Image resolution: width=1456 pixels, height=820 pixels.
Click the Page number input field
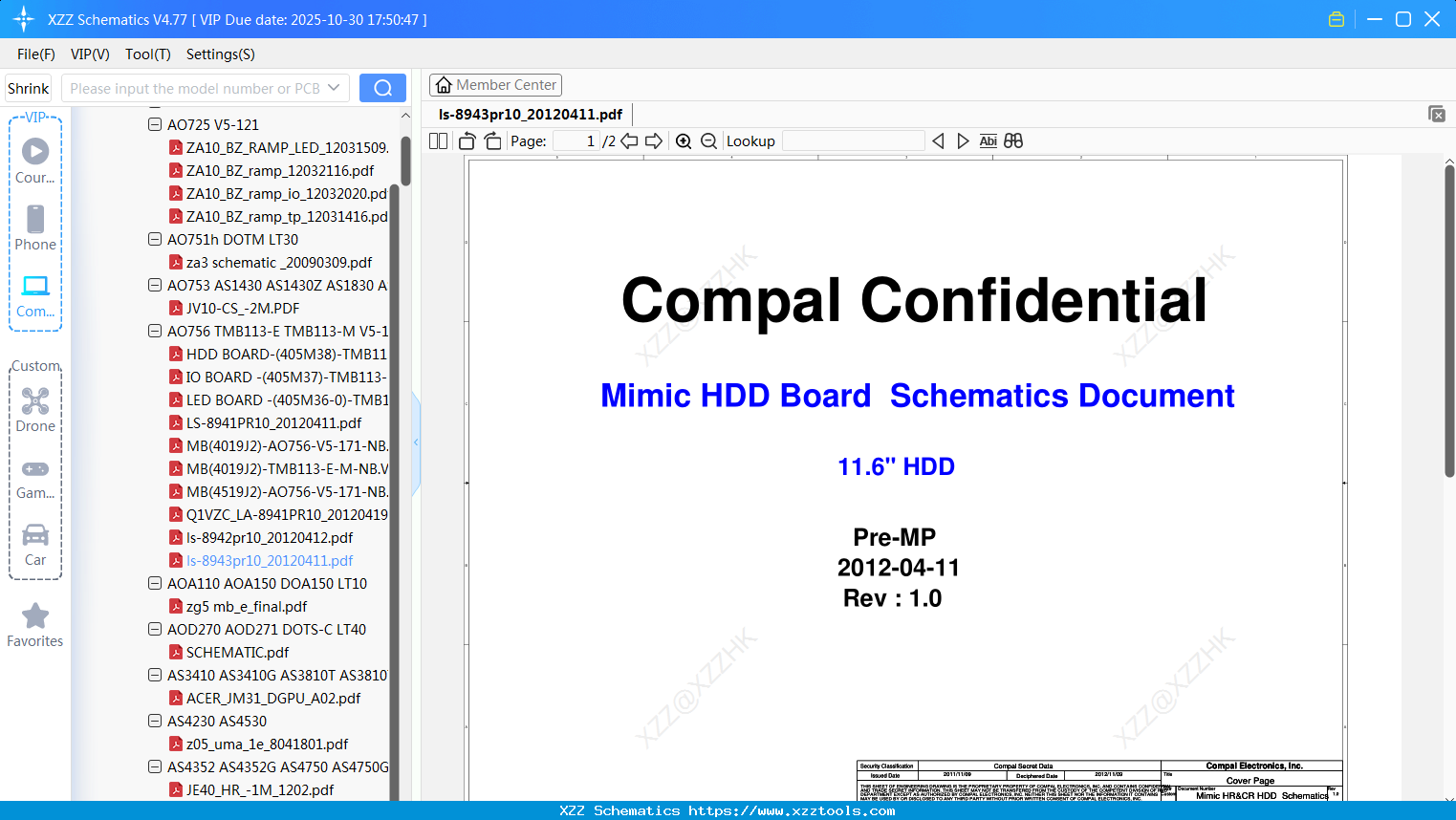click(576, 140)
